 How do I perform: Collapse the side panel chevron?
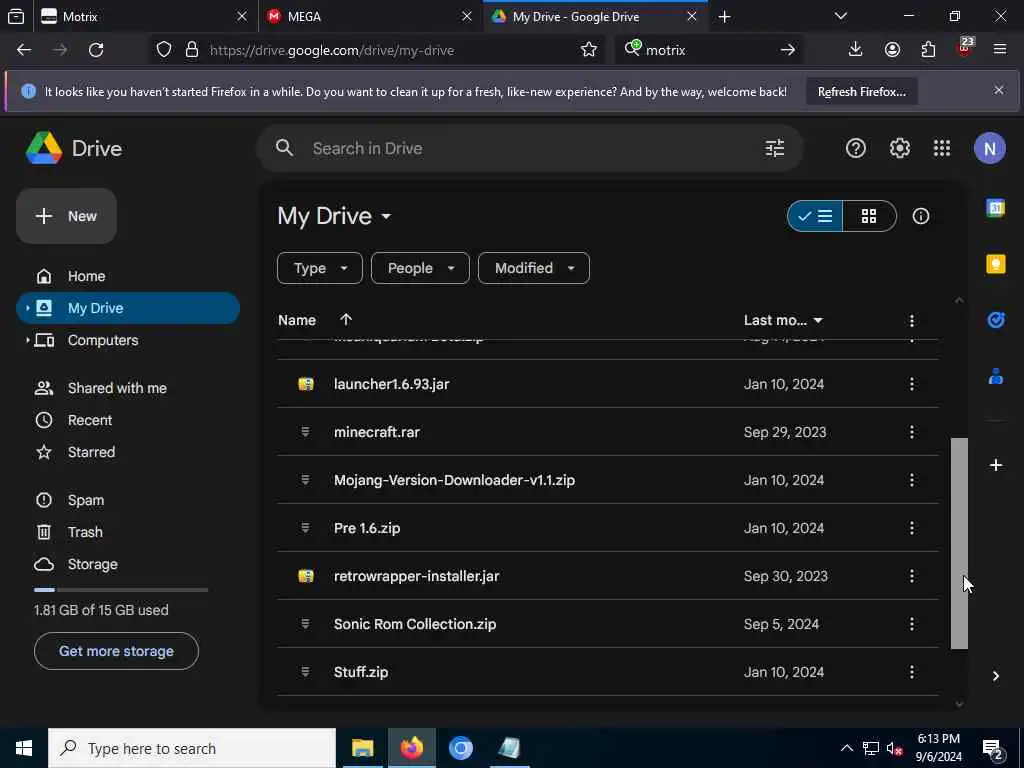(x=995, y=676)
